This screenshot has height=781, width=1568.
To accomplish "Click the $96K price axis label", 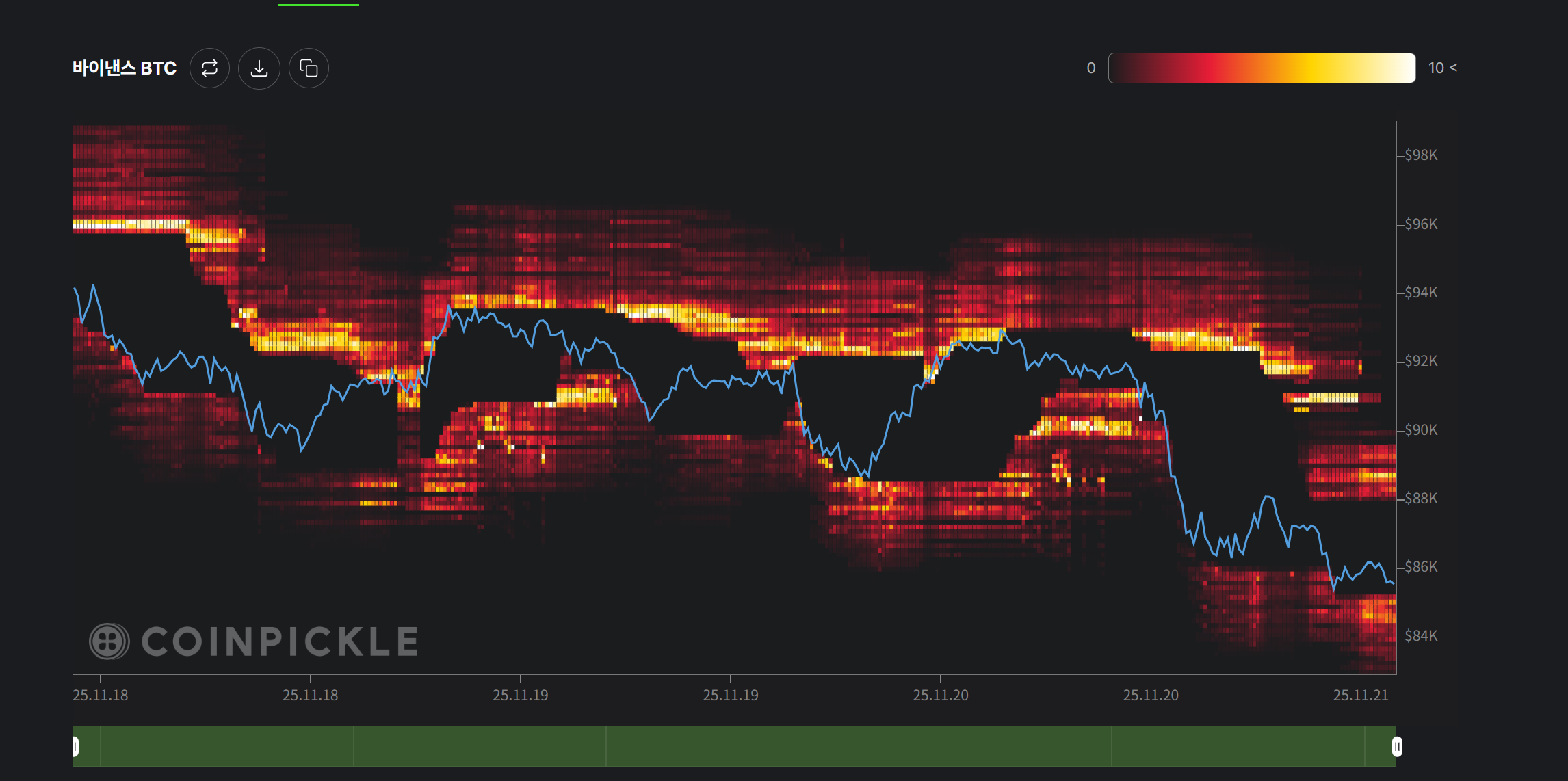I will (1421, 224).
